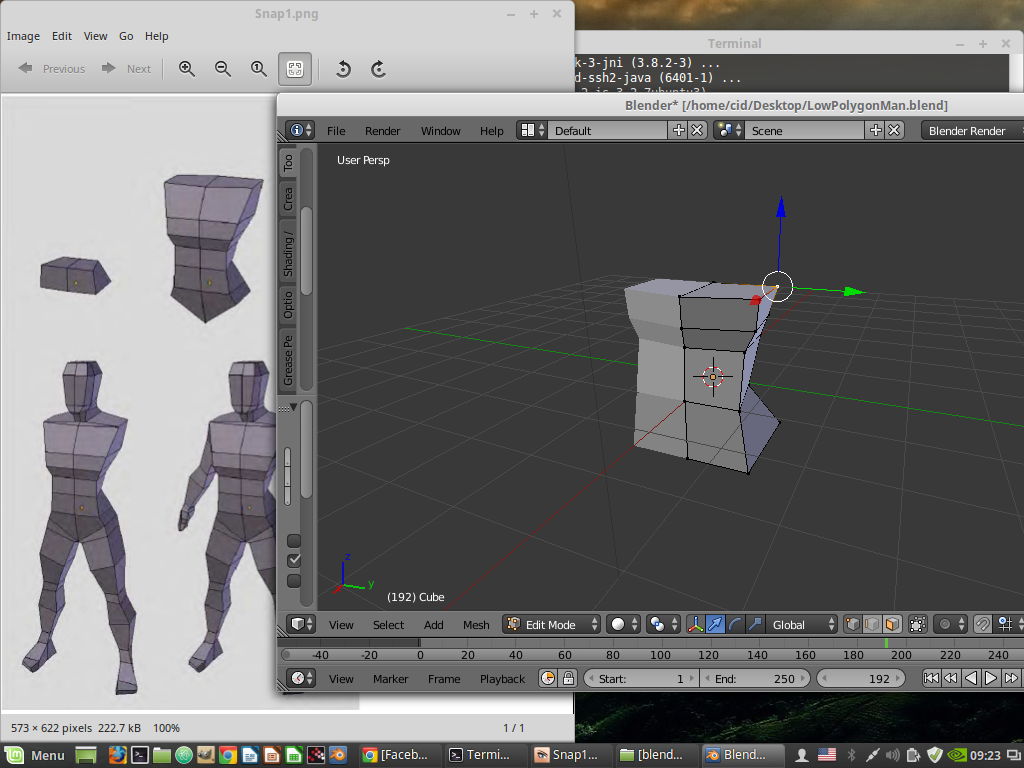Screen dimensions: 1024x768
Task: Select scale manipulator icon
Action: (754, 624)
